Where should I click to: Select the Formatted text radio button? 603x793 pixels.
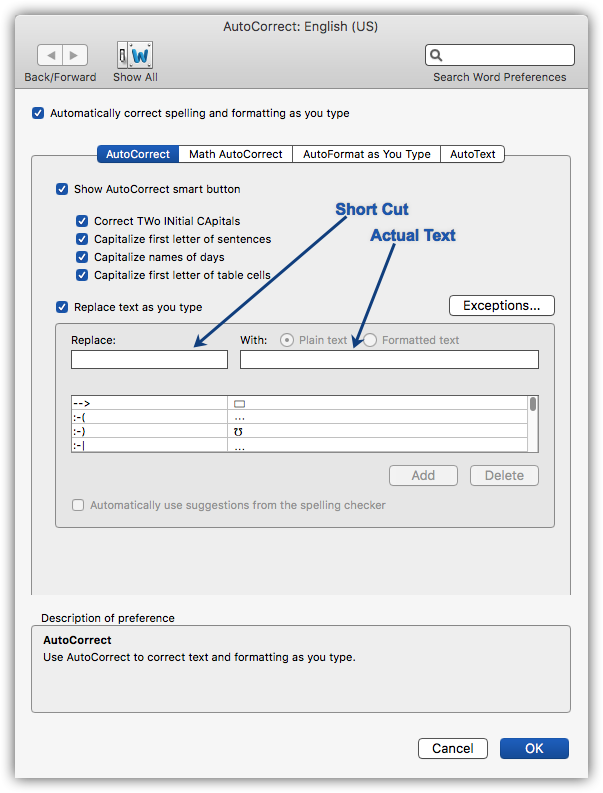tap(370, 340)
